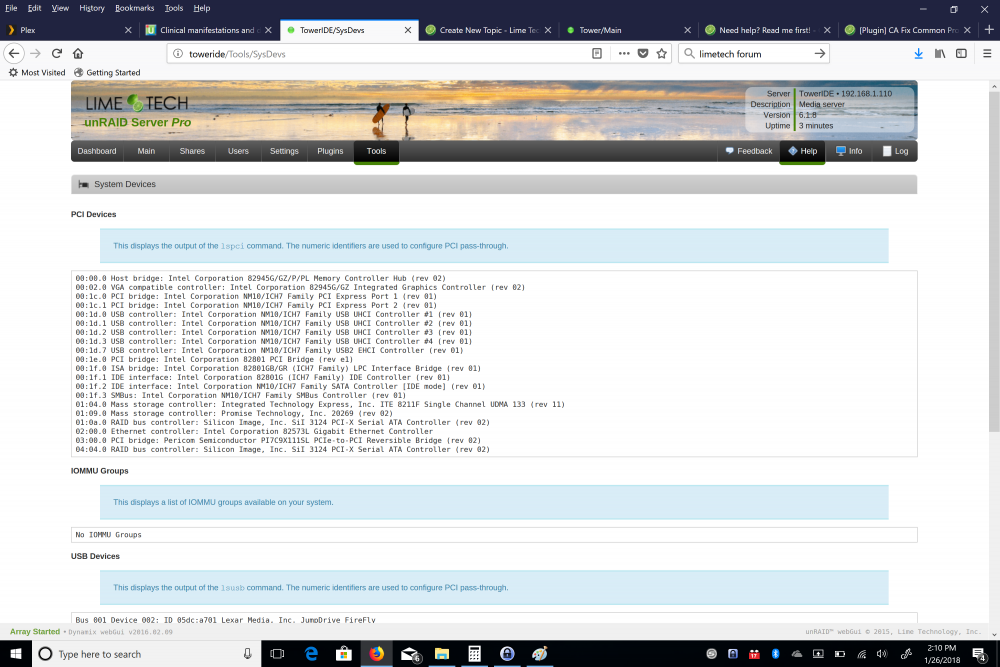
Task: Click the page vertical scrollbar
Action: click(x=994, y=261)
